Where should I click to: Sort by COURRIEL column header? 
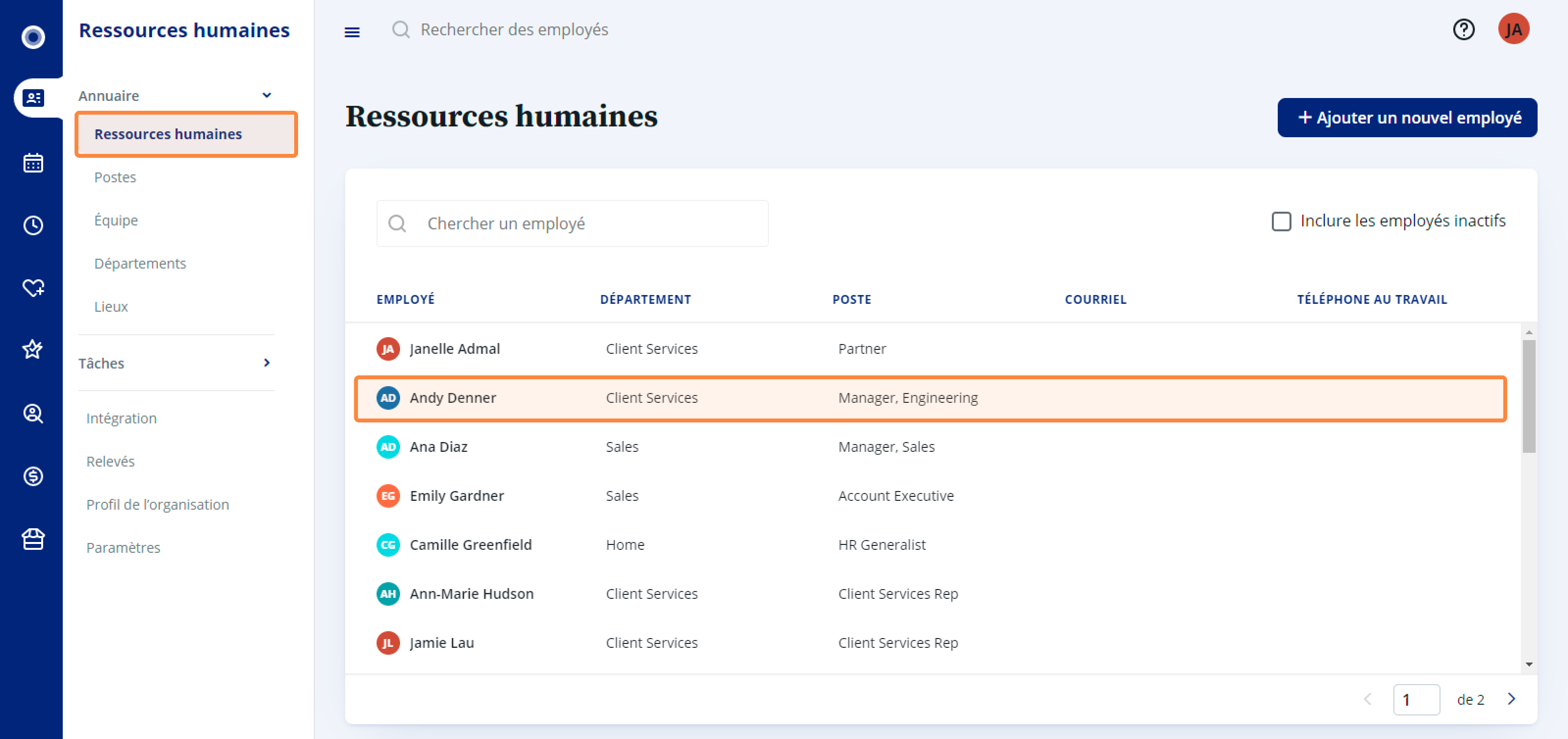1096,299
